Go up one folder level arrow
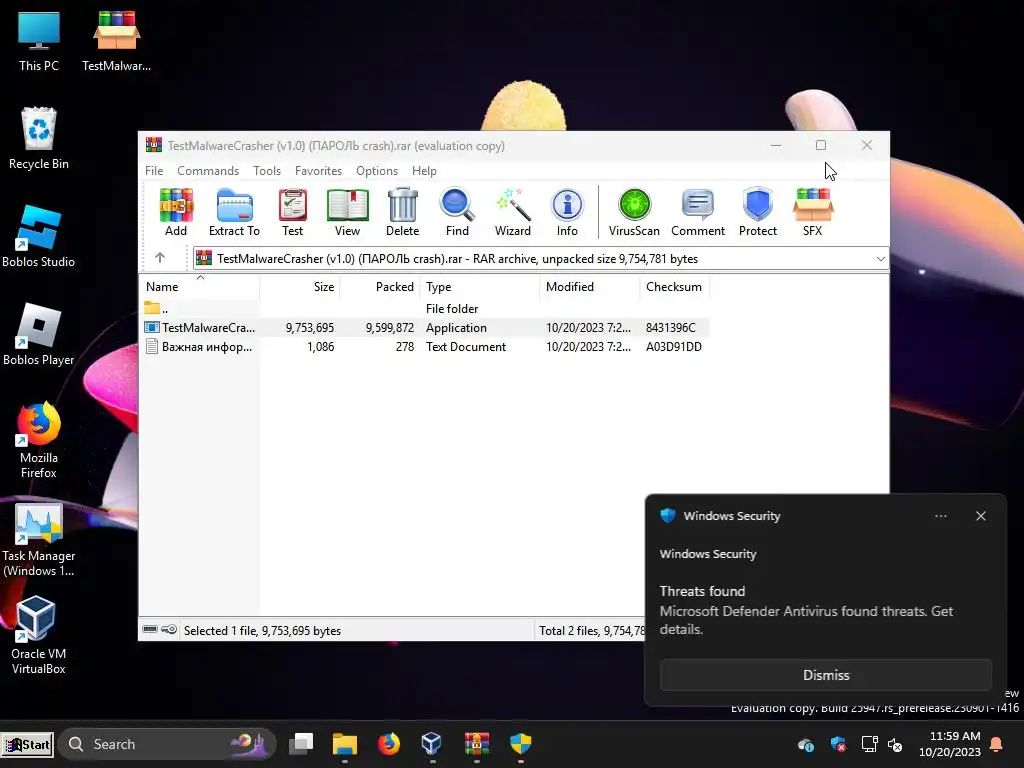The width and height of the screenshot is (1024, 768). [x=160, y=258]
